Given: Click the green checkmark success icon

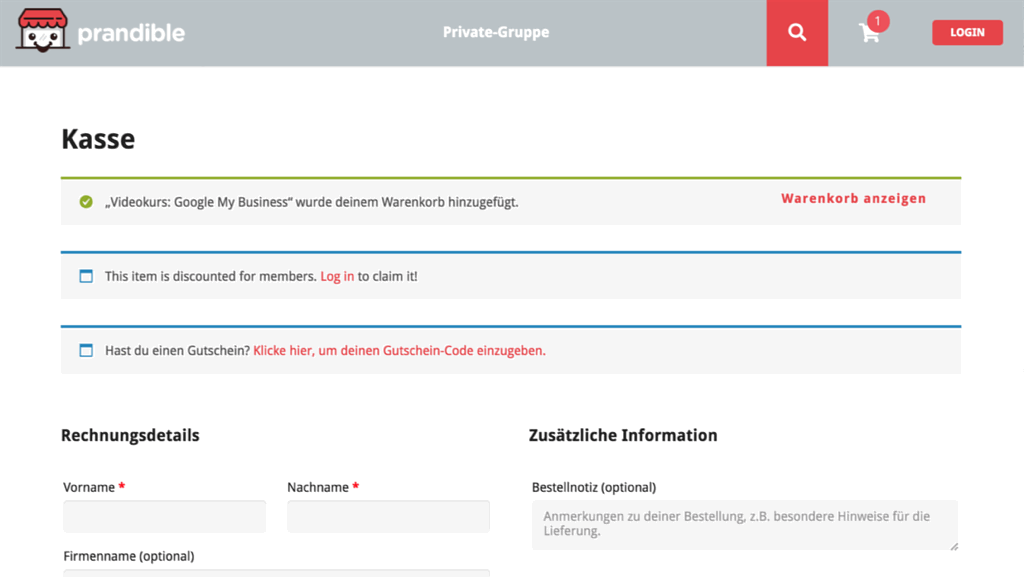Looking at the screenshot, I should [x=86, y=202].
